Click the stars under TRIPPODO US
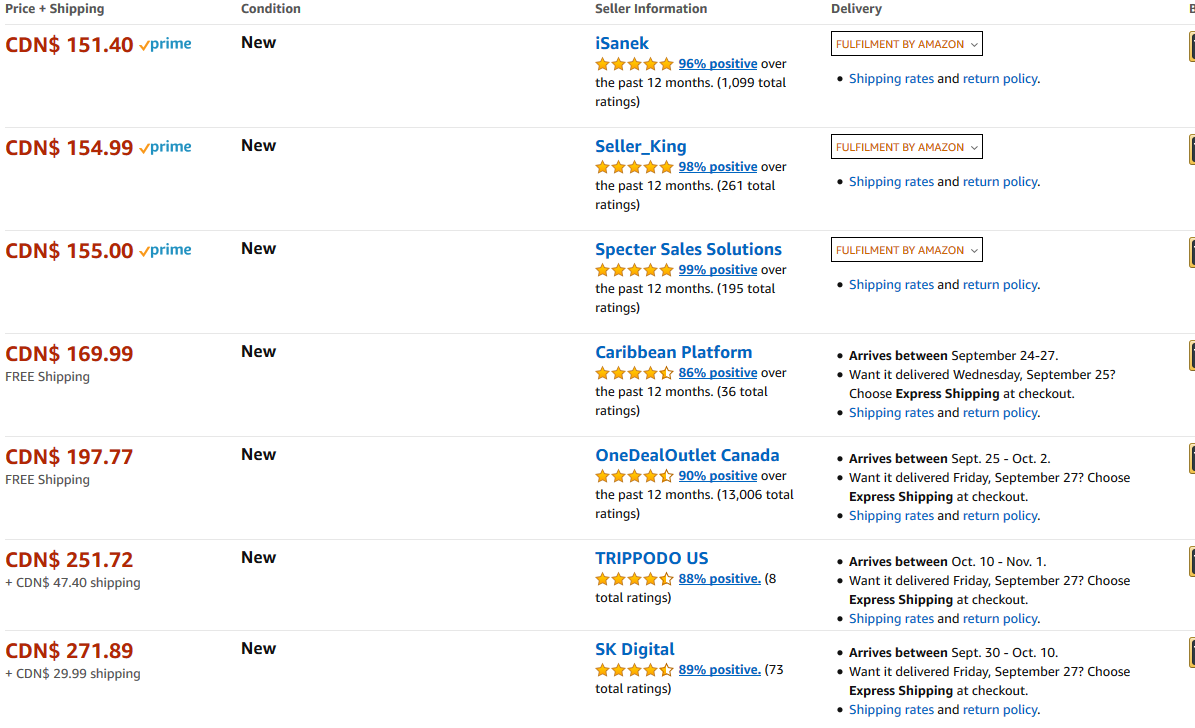Image resolution: width=1195 pixels, height=728 pixels. 634,579
